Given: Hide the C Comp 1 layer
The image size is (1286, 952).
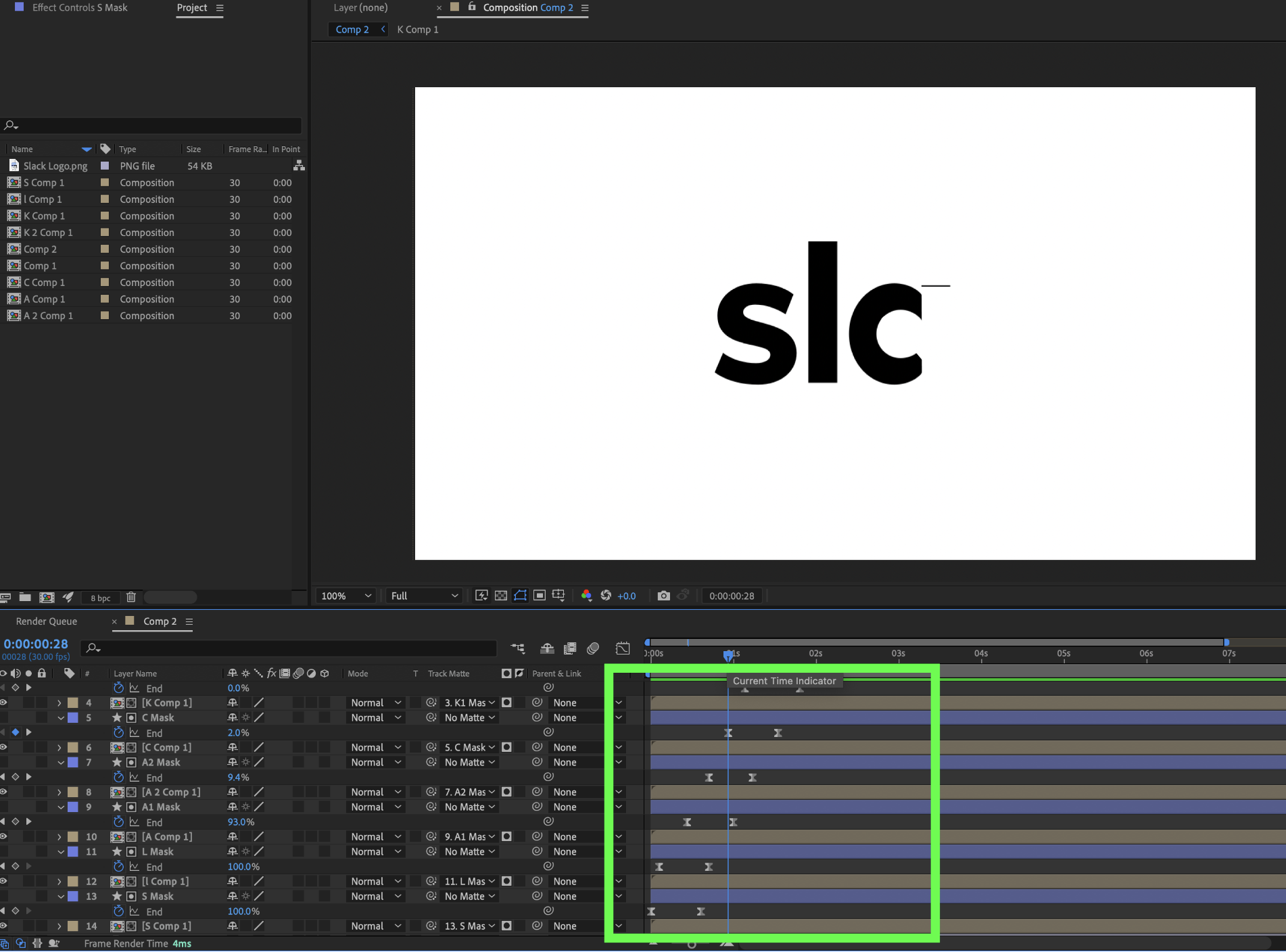Looking at the screenshot, I should (3, 747).
